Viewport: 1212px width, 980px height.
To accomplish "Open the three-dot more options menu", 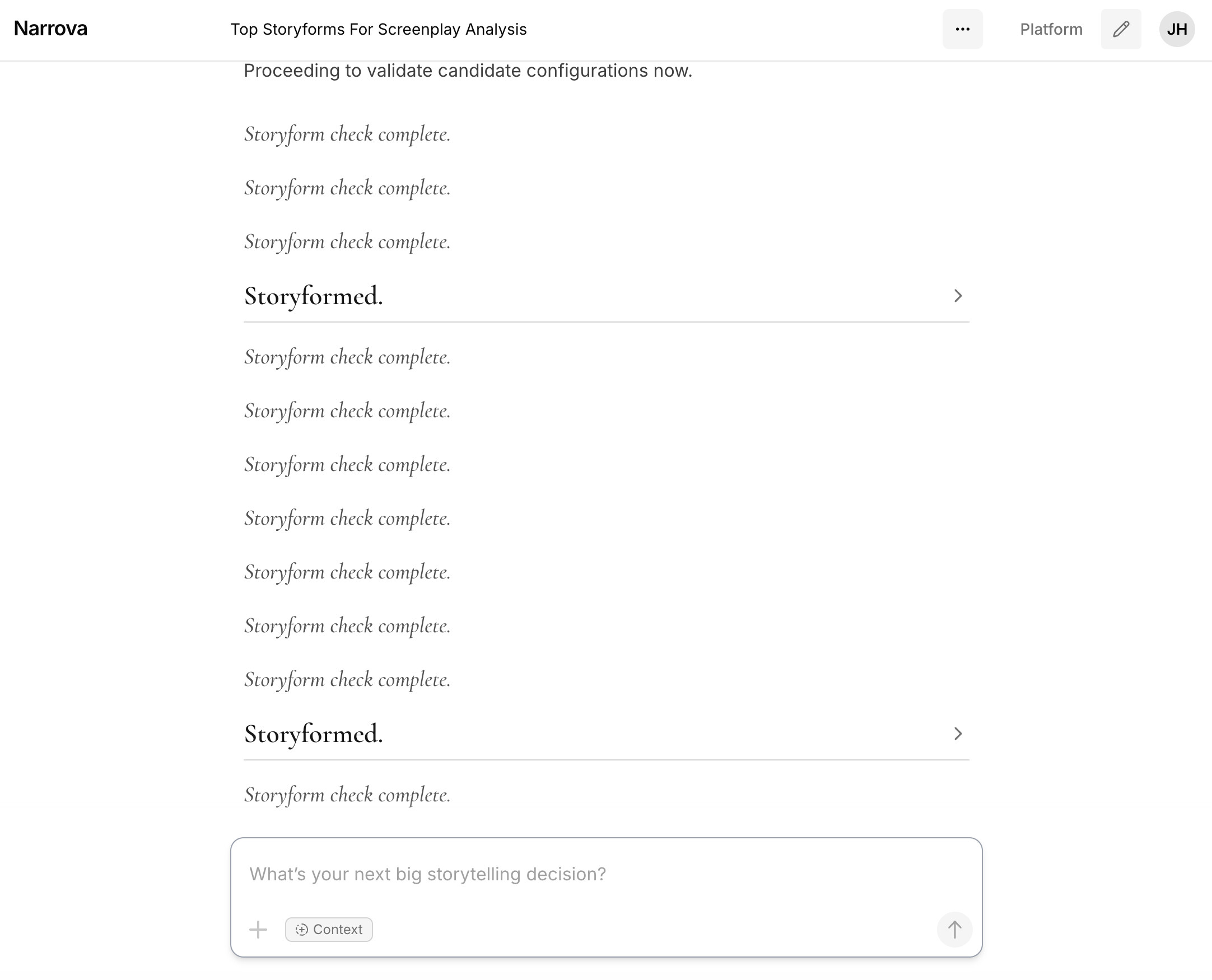I will 962,29.
